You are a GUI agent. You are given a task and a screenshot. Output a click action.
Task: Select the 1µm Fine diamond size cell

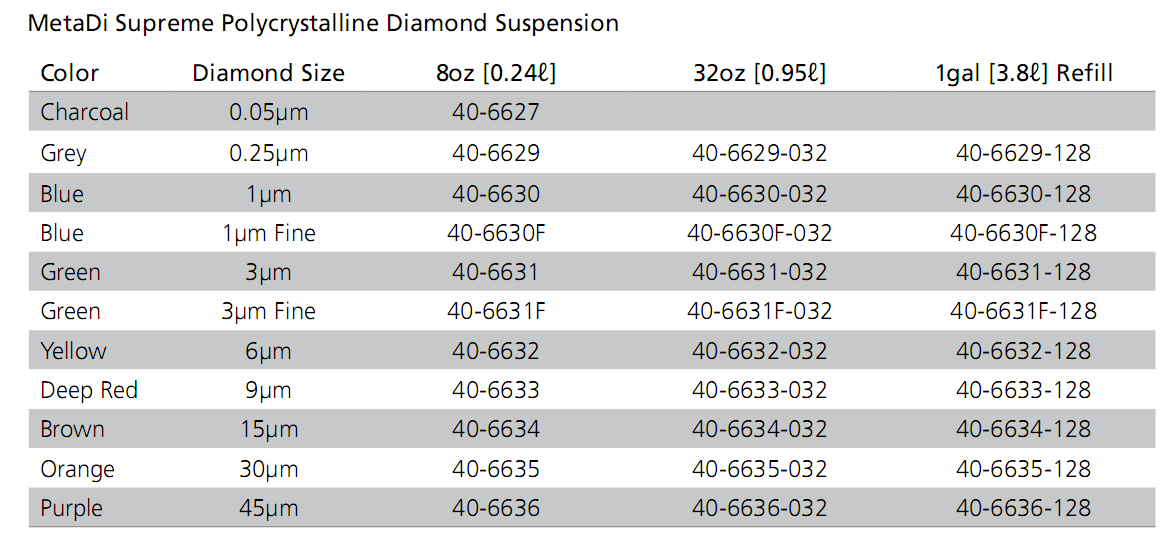[269, 233]
